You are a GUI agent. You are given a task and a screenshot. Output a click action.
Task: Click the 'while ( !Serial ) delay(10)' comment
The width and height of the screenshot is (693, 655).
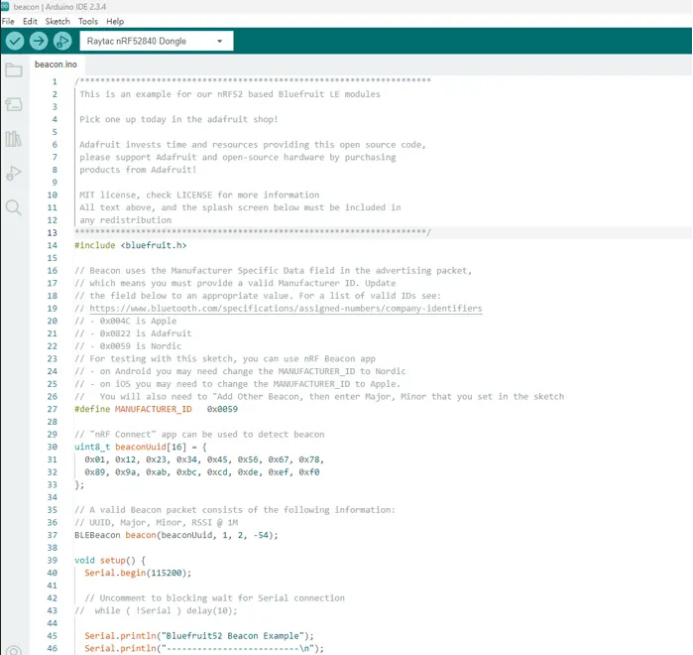[x=156, y=611]
